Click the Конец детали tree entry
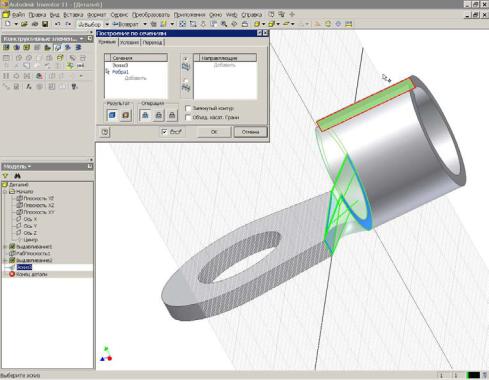489x380 pixels. click(32, 274)
